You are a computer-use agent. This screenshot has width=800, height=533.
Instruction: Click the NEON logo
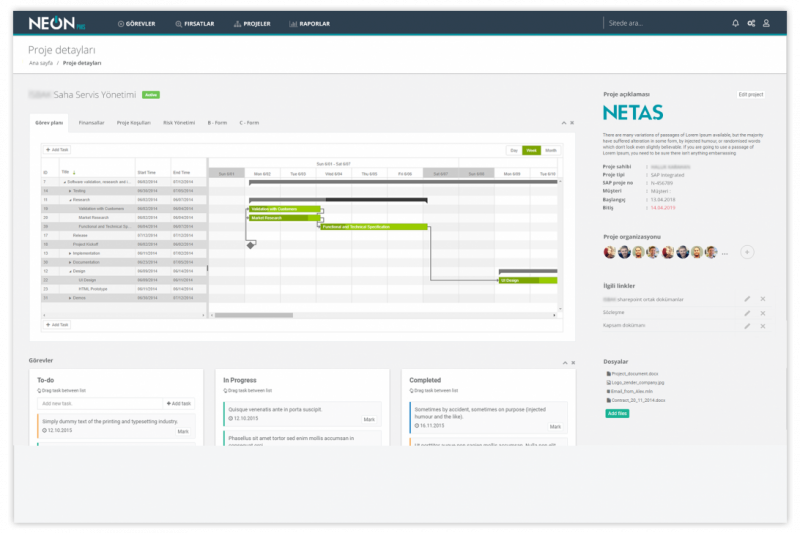coord(57,23)
